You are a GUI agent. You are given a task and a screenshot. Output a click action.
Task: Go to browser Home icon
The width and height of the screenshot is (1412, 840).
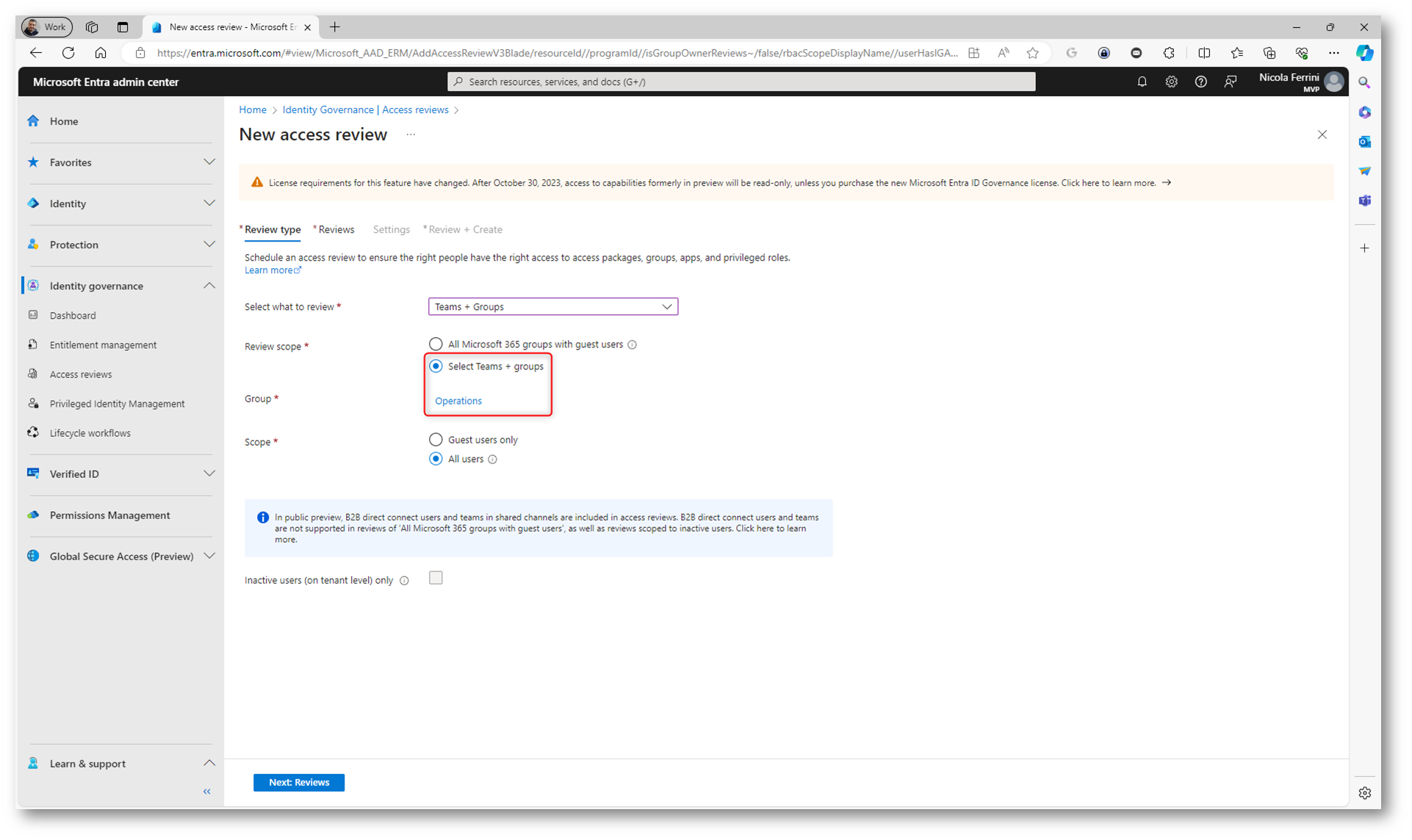101,53
